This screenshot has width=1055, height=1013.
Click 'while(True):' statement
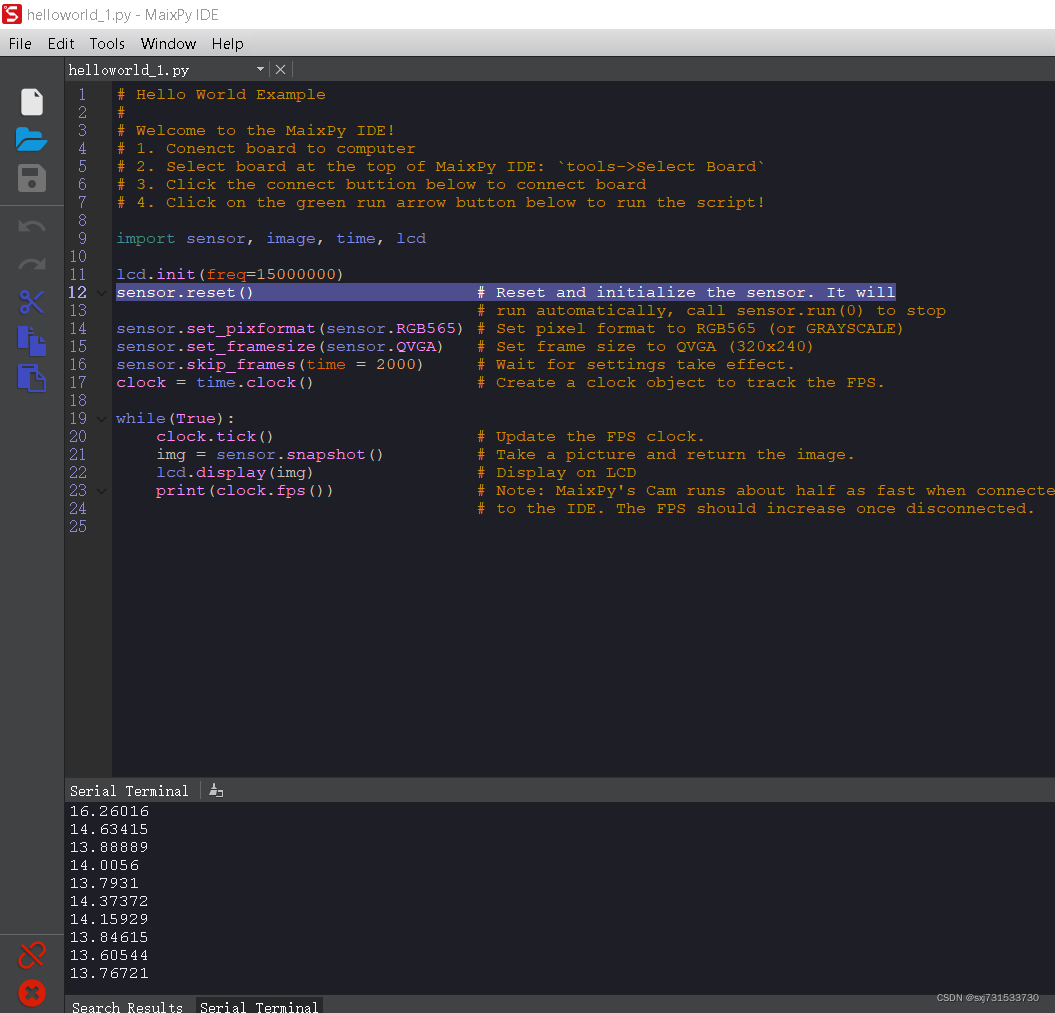[x=175, y=418]
